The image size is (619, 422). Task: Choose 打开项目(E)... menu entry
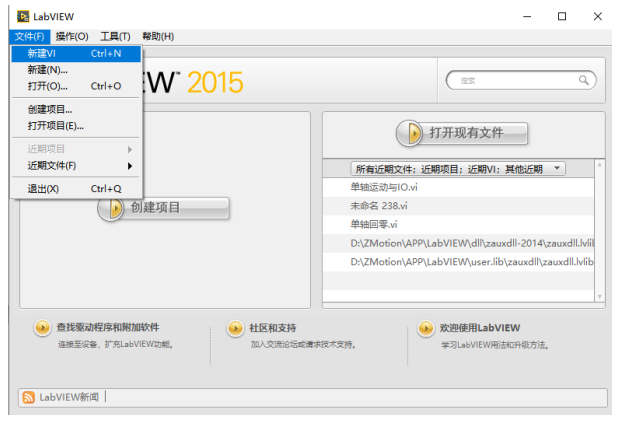(76, 126)
